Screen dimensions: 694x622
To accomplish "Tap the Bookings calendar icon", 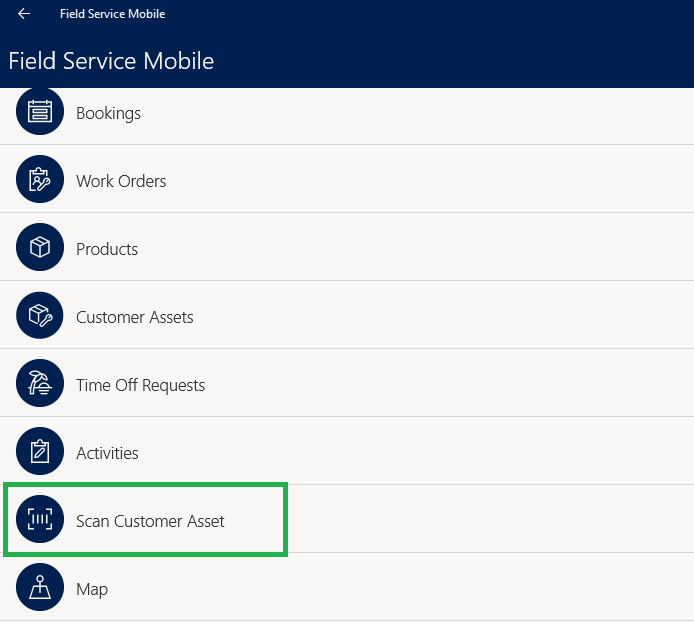I will click(40, 111).
